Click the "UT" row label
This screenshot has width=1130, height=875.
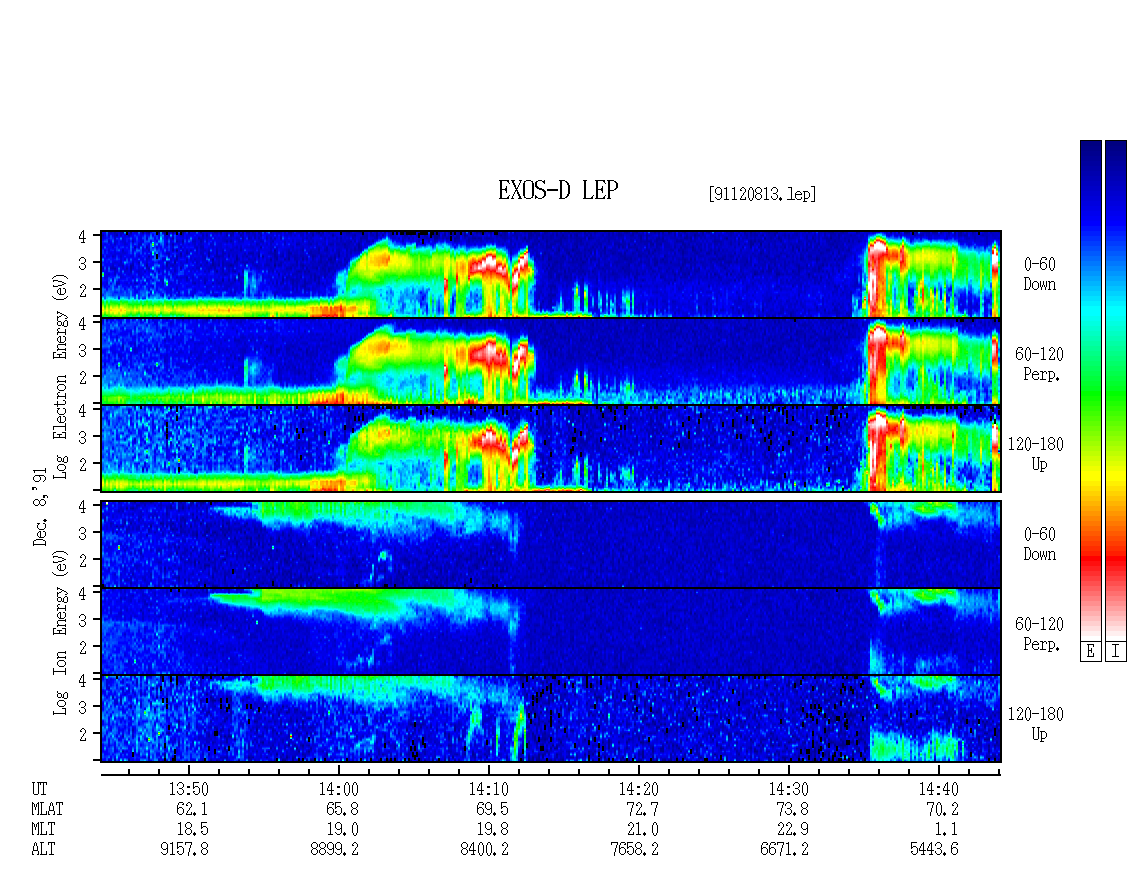coord(39,789)
